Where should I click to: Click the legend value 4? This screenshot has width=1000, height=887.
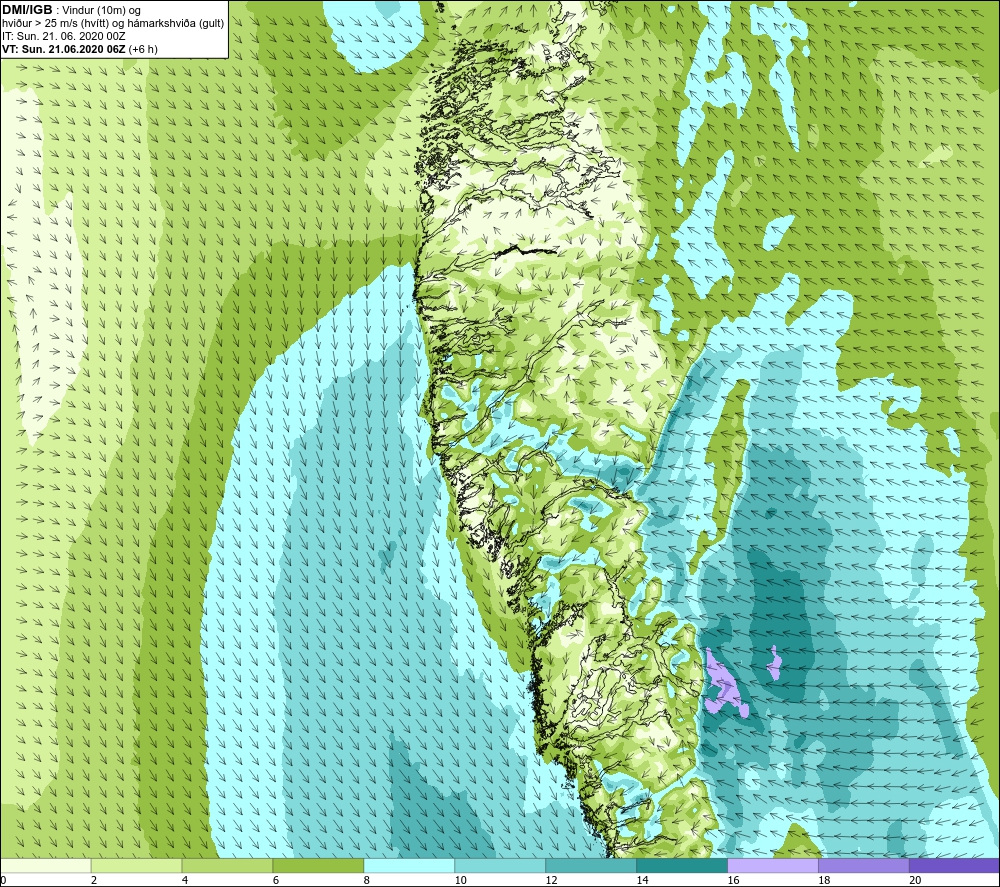185,880
